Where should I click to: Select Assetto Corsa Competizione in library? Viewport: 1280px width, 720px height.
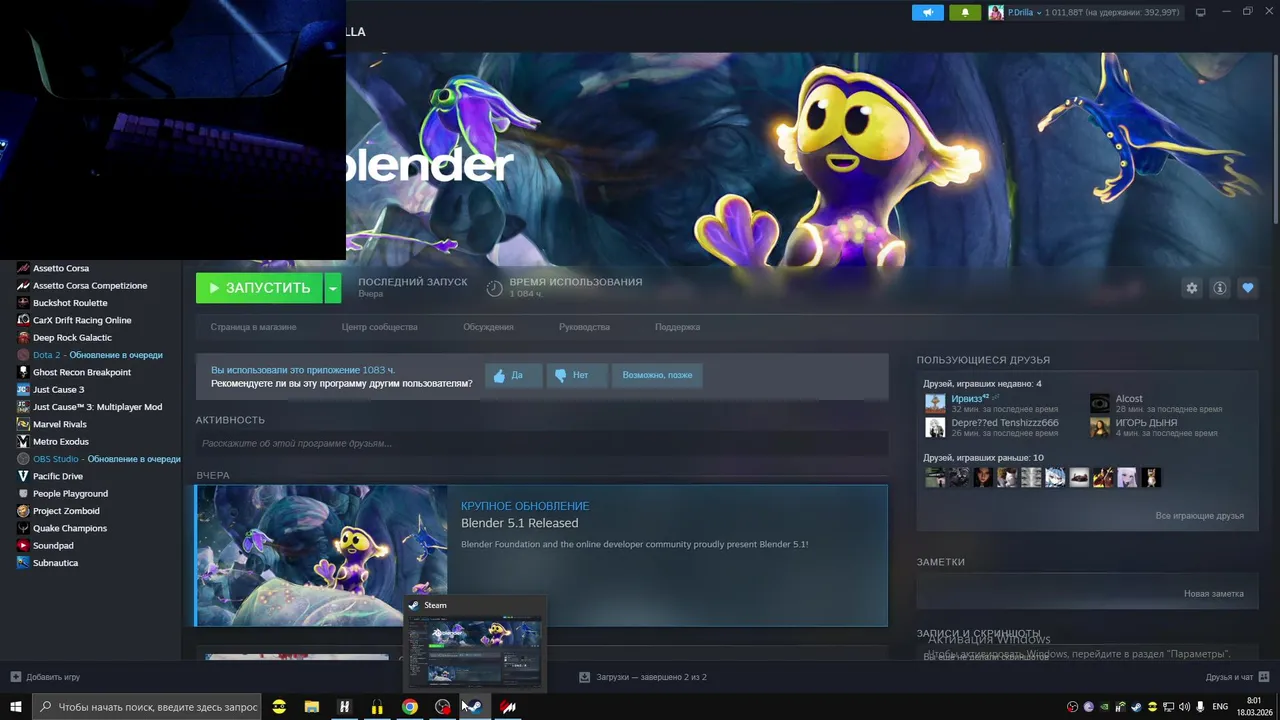pos(90,285)
